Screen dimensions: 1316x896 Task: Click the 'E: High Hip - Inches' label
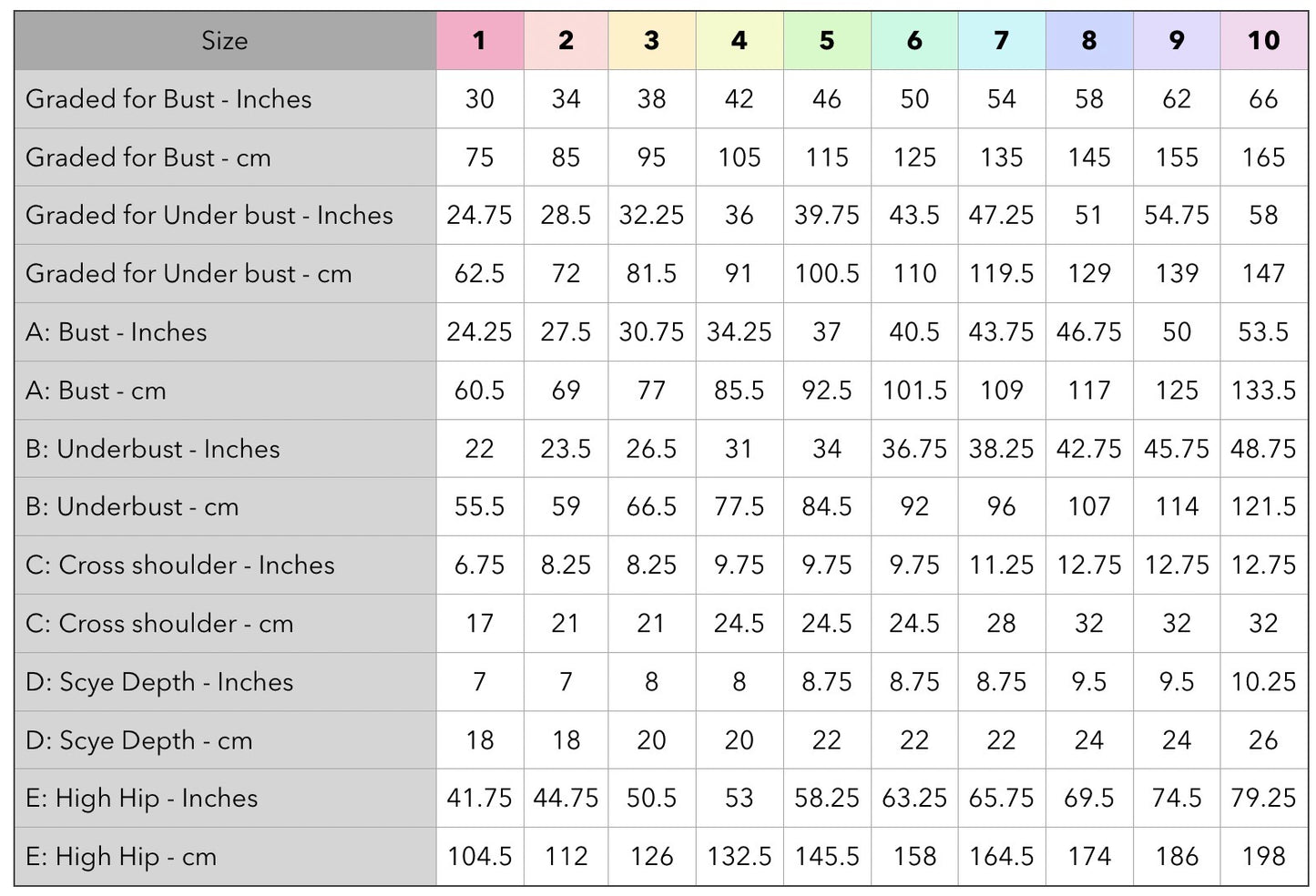(x=141, y=799)
